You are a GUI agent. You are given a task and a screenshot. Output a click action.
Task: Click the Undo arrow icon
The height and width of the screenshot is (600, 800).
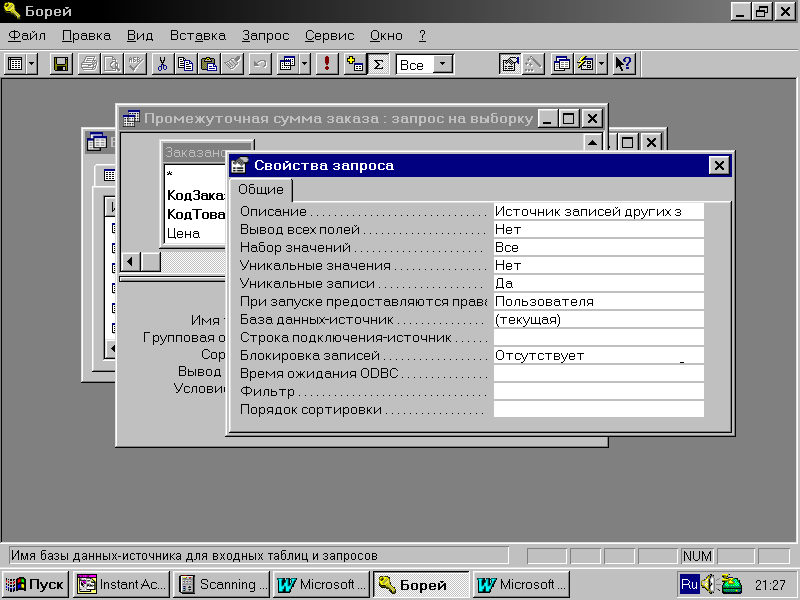pyautogui.click(x=260, y=64)
